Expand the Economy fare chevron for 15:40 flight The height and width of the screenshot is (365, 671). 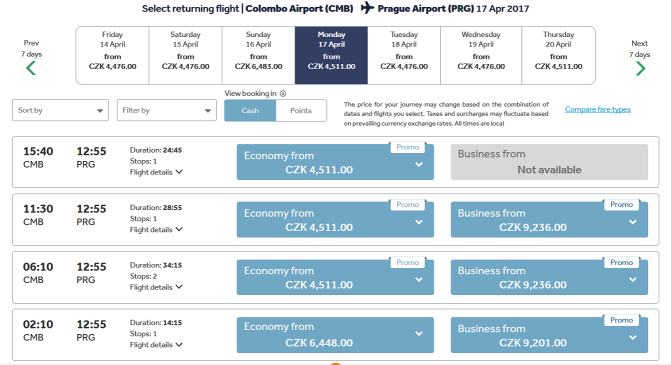[x=419, y=164]
